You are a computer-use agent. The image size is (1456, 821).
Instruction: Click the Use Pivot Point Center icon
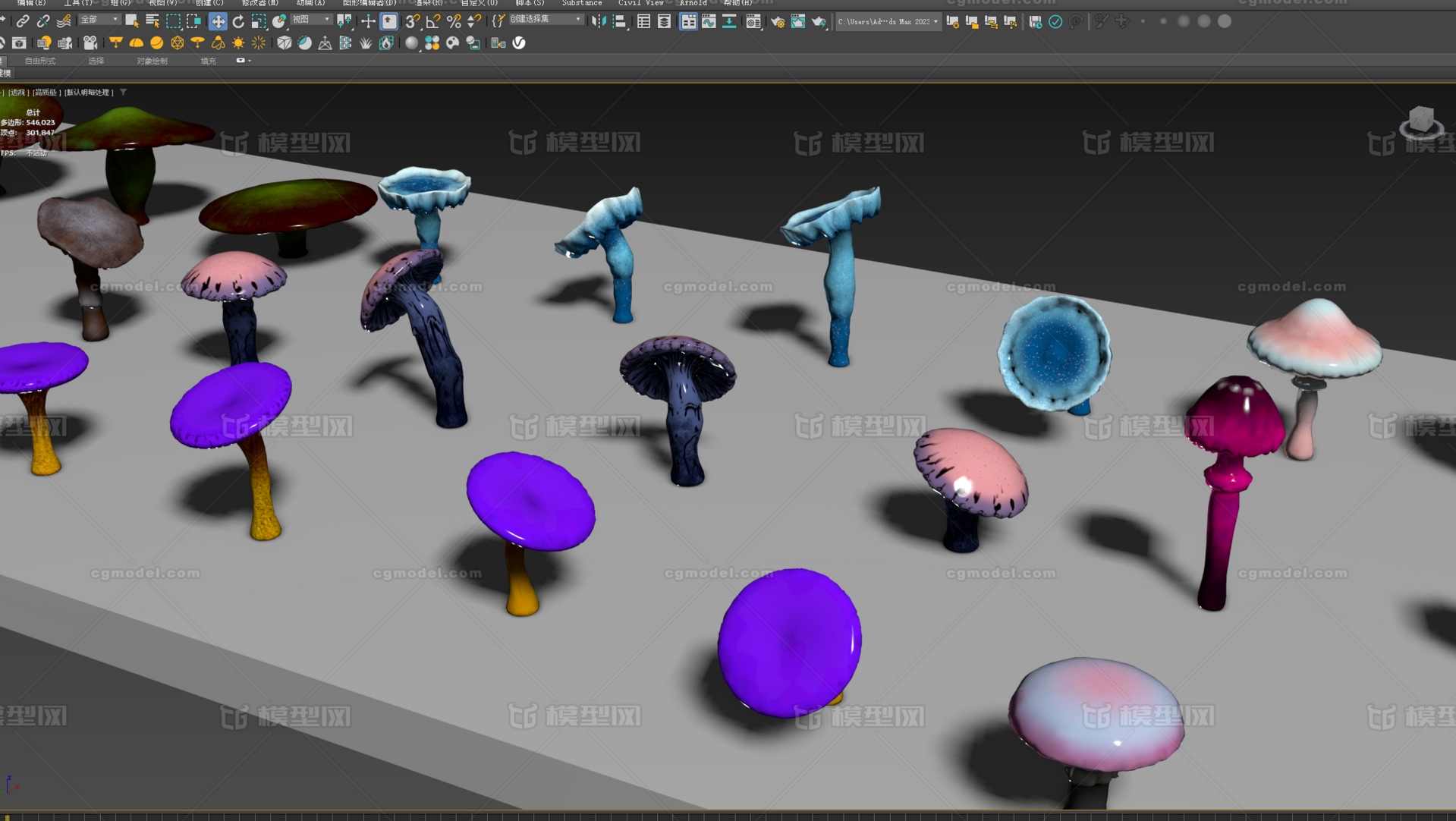(x=345, y=21)
